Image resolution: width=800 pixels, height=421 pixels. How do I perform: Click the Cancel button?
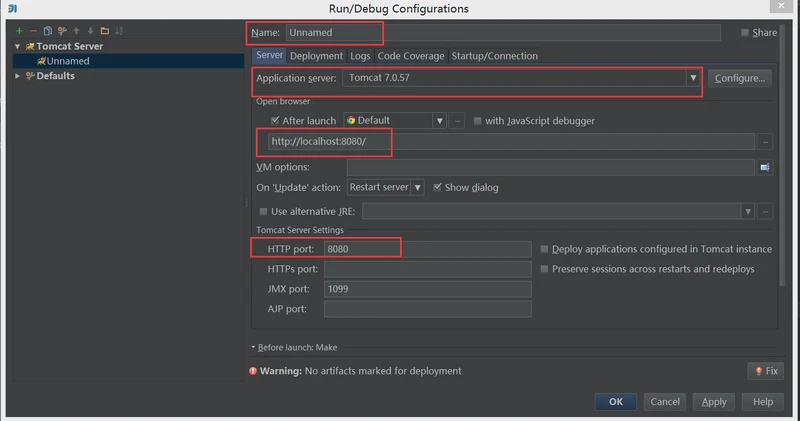pyautogui.click(x=665, y=402)
